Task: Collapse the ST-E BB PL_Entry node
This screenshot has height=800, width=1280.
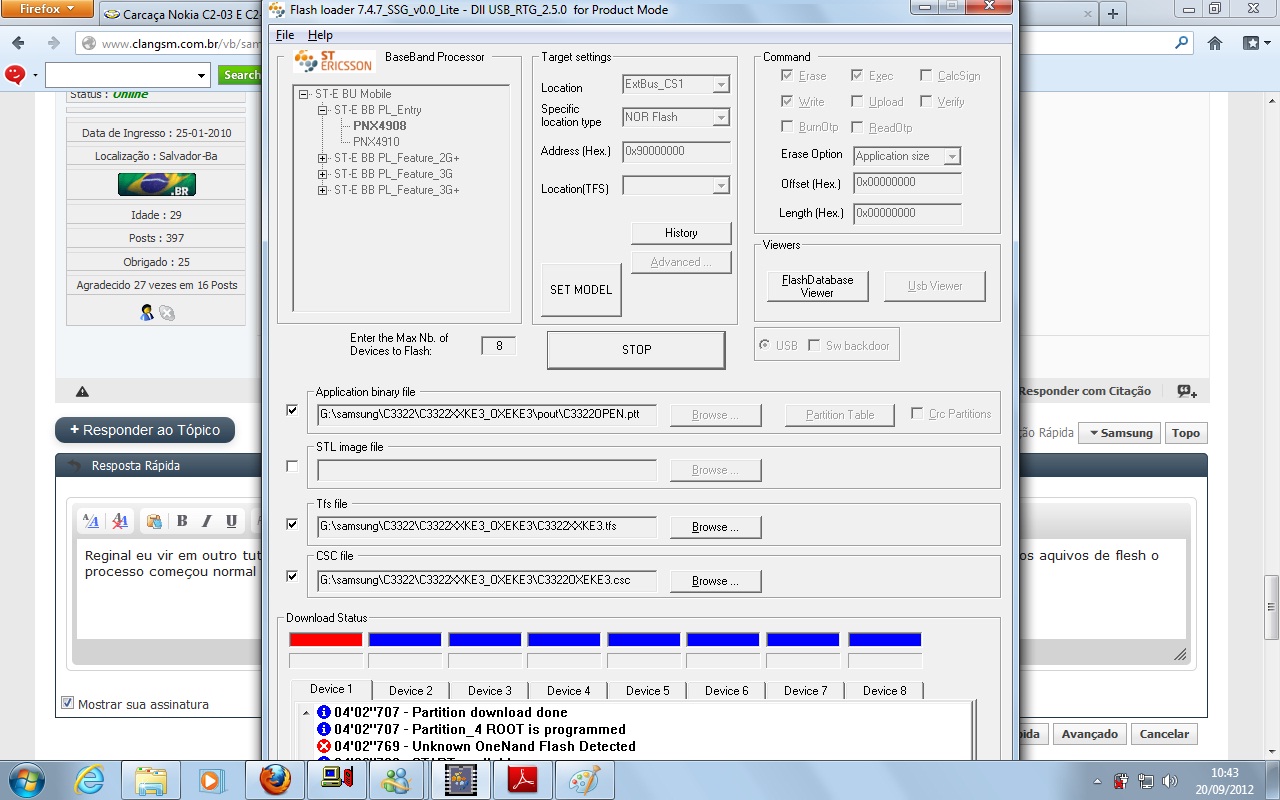Action: 323,110
